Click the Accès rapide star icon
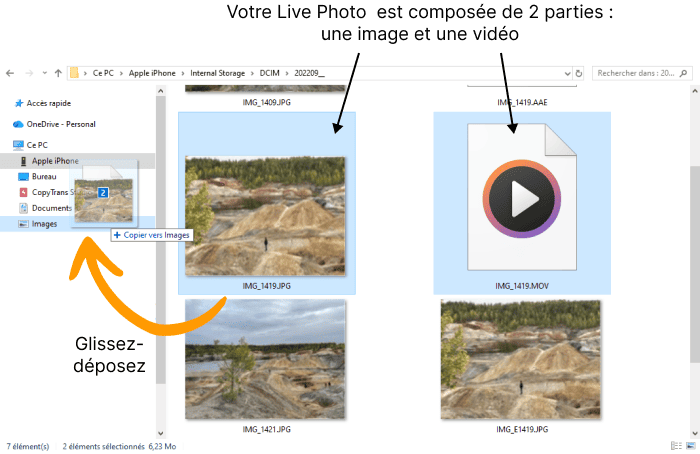 [x=19, y=103]
